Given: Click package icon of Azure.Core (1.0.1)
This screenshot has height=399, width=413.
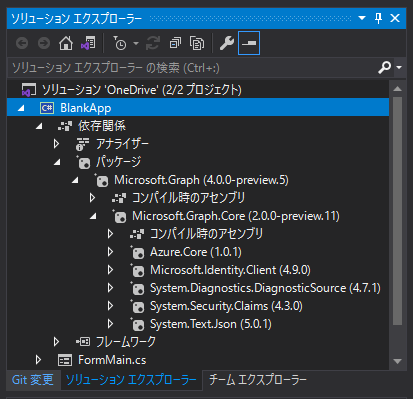Looking at the screenshot, I should pos(137,252).
